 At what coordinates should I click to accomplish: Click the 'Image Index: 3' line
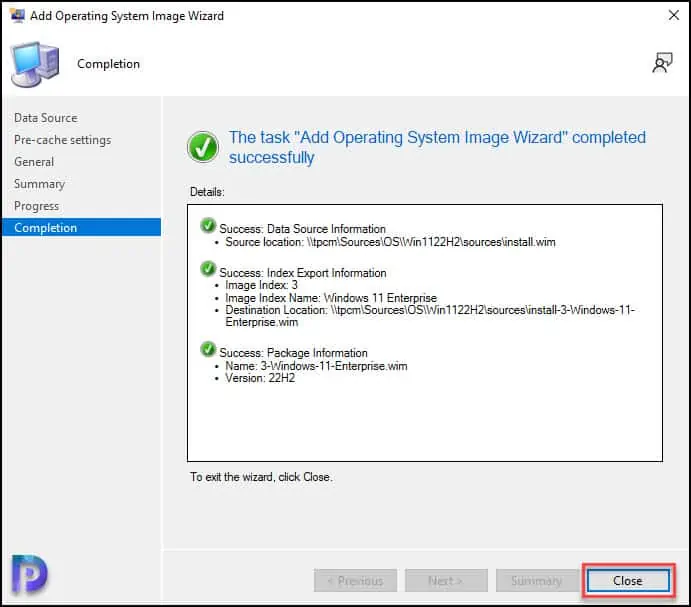[x=261, y=285]
